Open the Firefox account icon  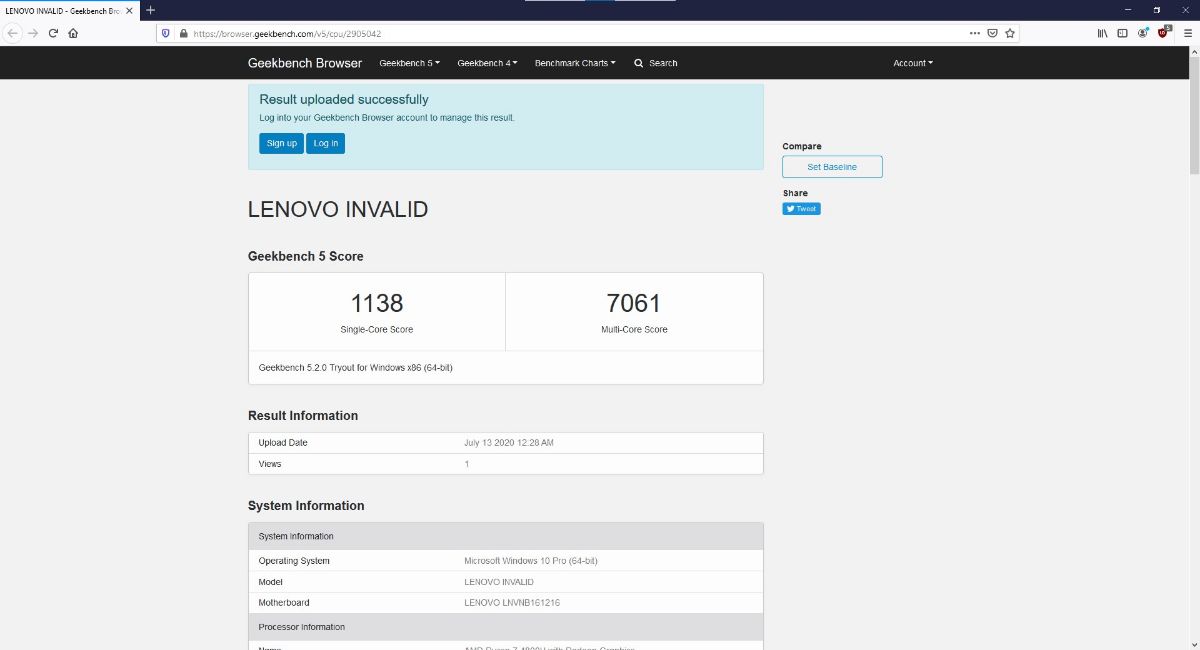1143,33
